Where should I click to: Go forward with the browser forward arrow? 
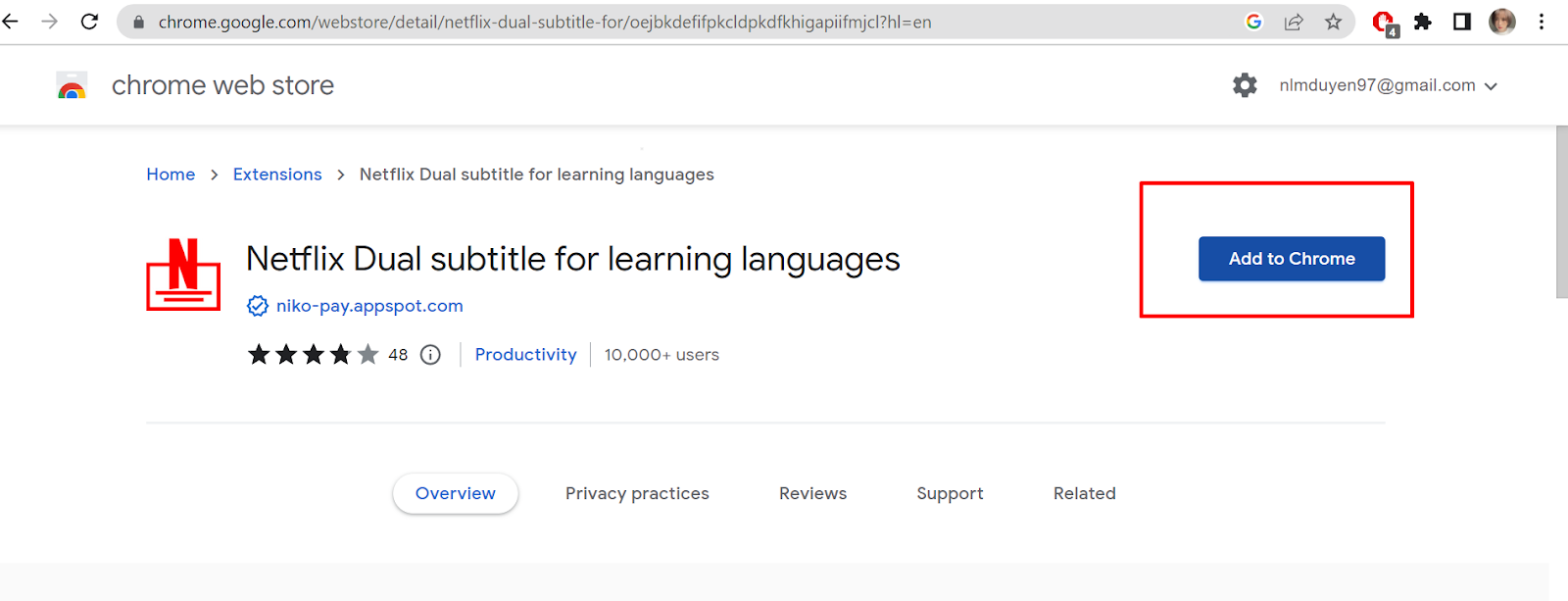click(50, 22)
